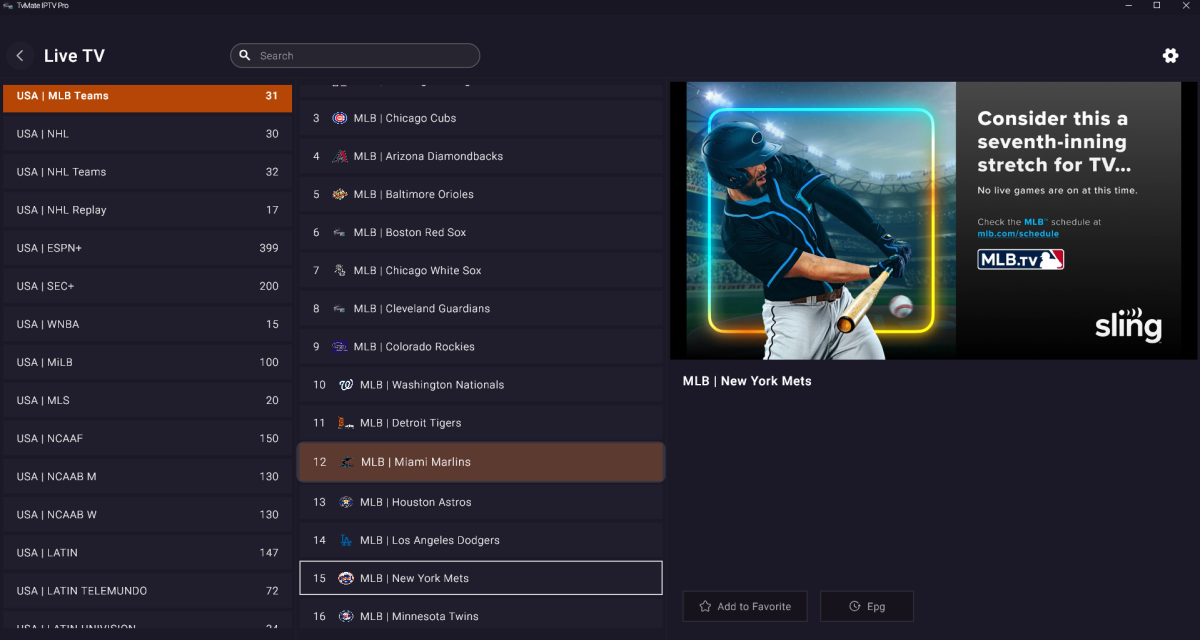
Task: Click the Houston Astros team logo
Action: (x=346, y=502)
